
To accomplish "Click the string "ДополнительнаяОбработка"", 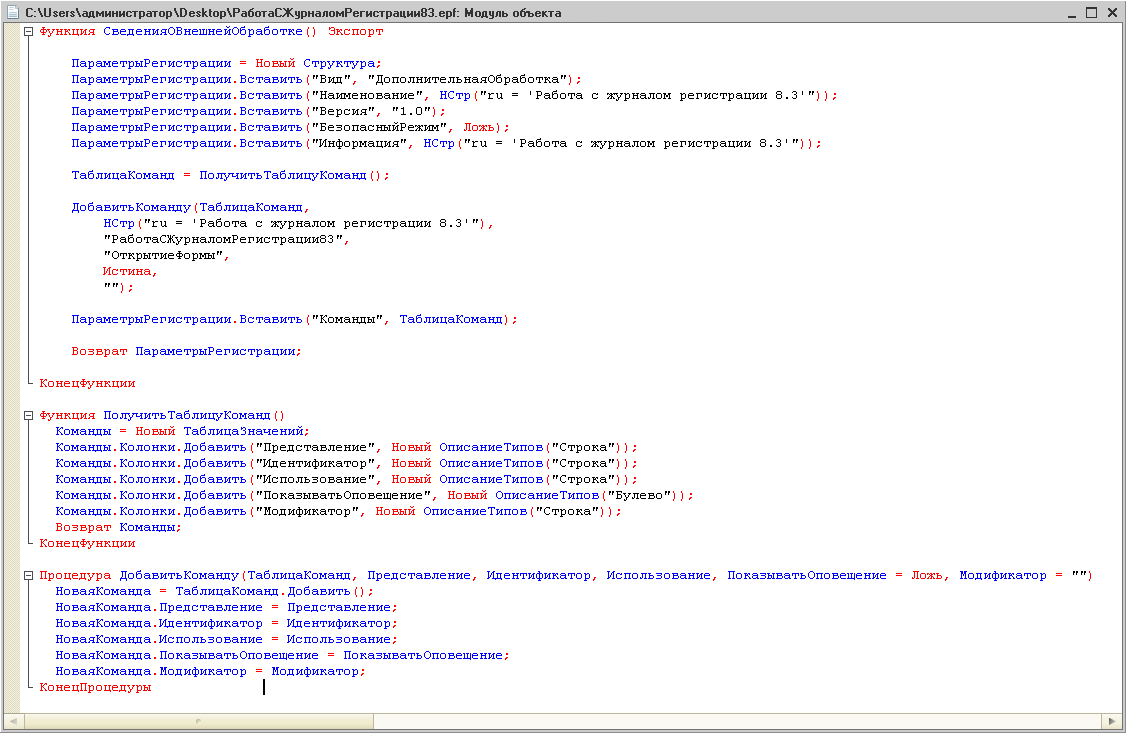I will 467,80.
